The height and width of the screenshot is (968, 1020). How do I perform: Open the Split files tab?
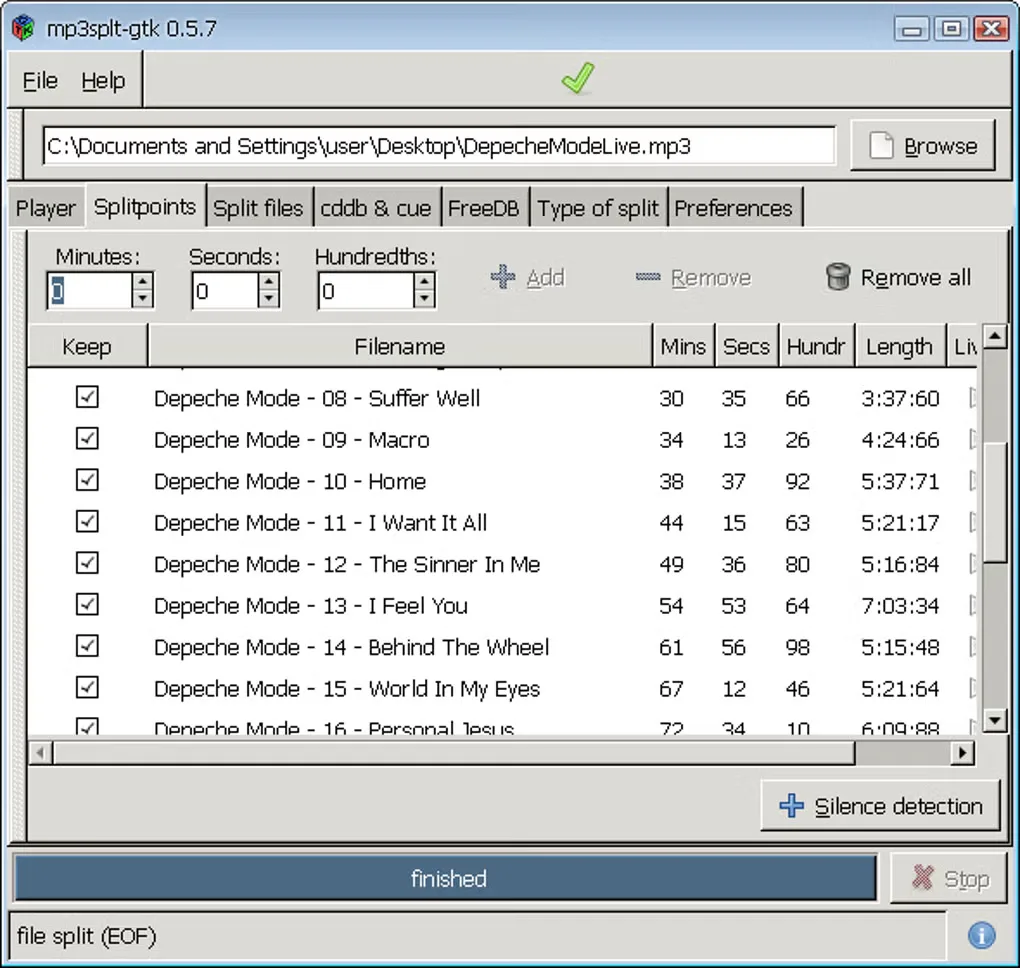[258, 208]
